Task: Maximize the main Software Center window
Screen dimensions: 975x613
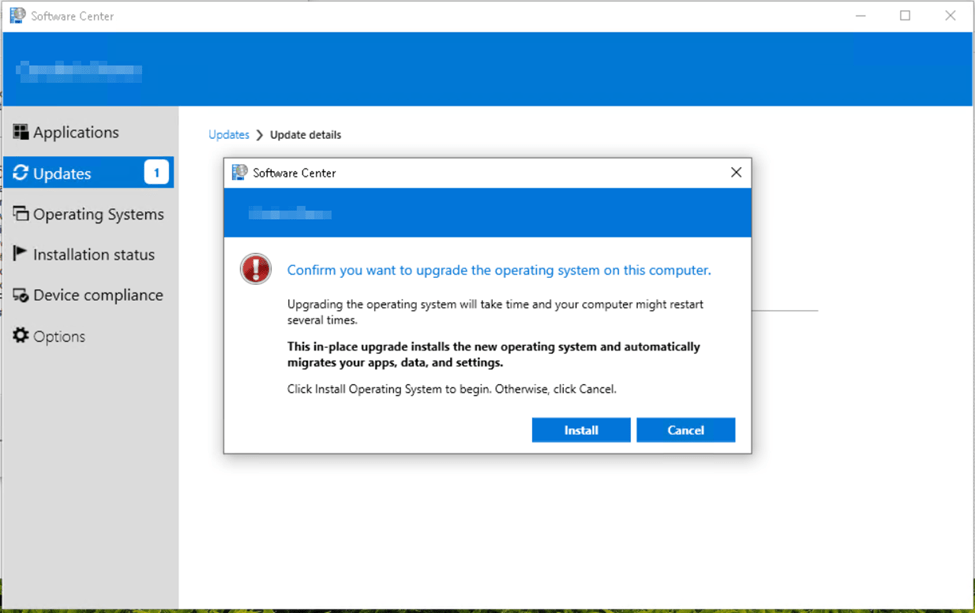Action: tap(905, 16)
